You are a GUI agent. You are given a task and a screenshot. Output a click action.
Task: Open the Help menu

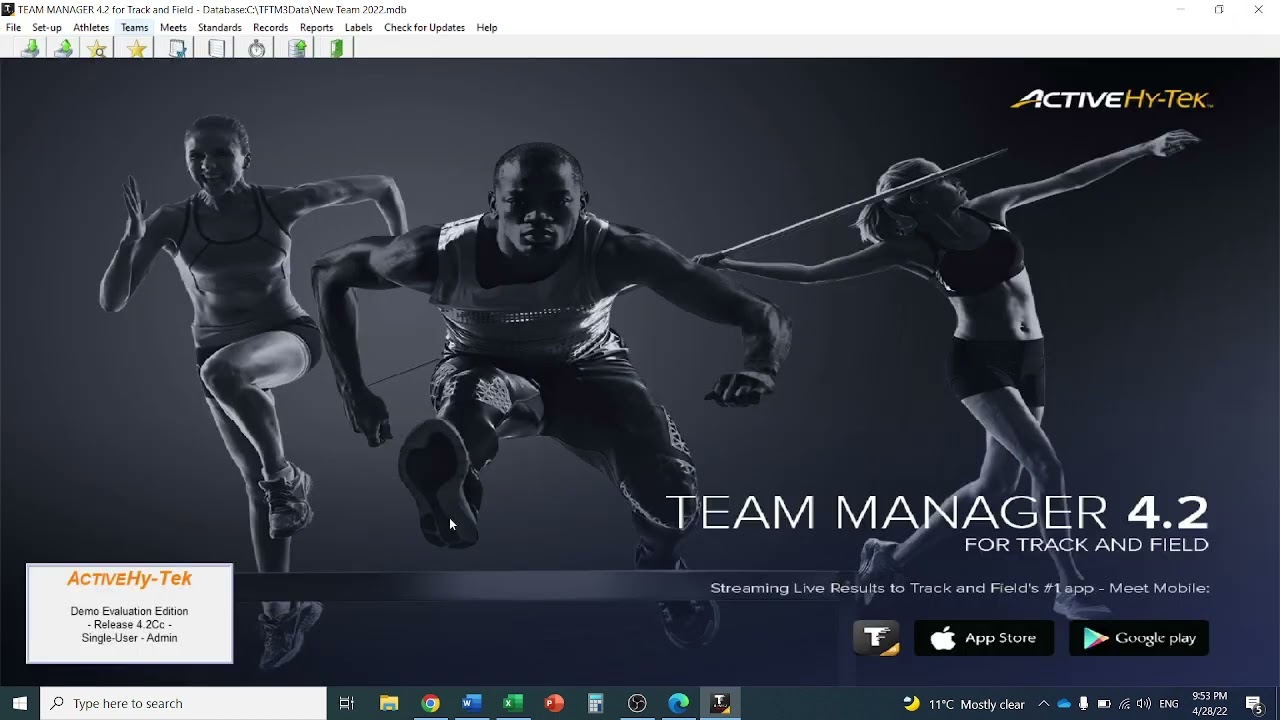(x=487, y=27)
